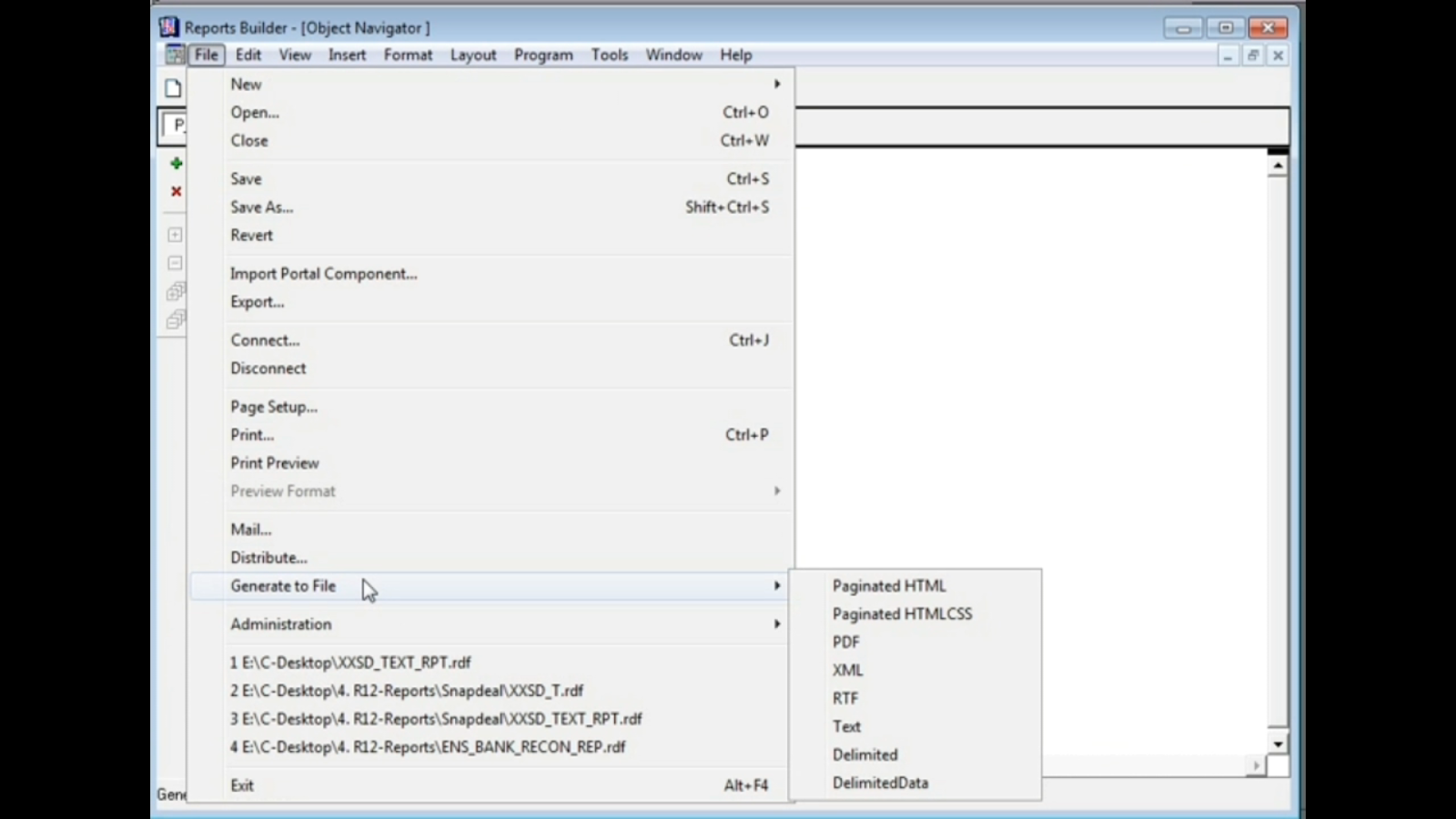Expand the New submenu

246,84
